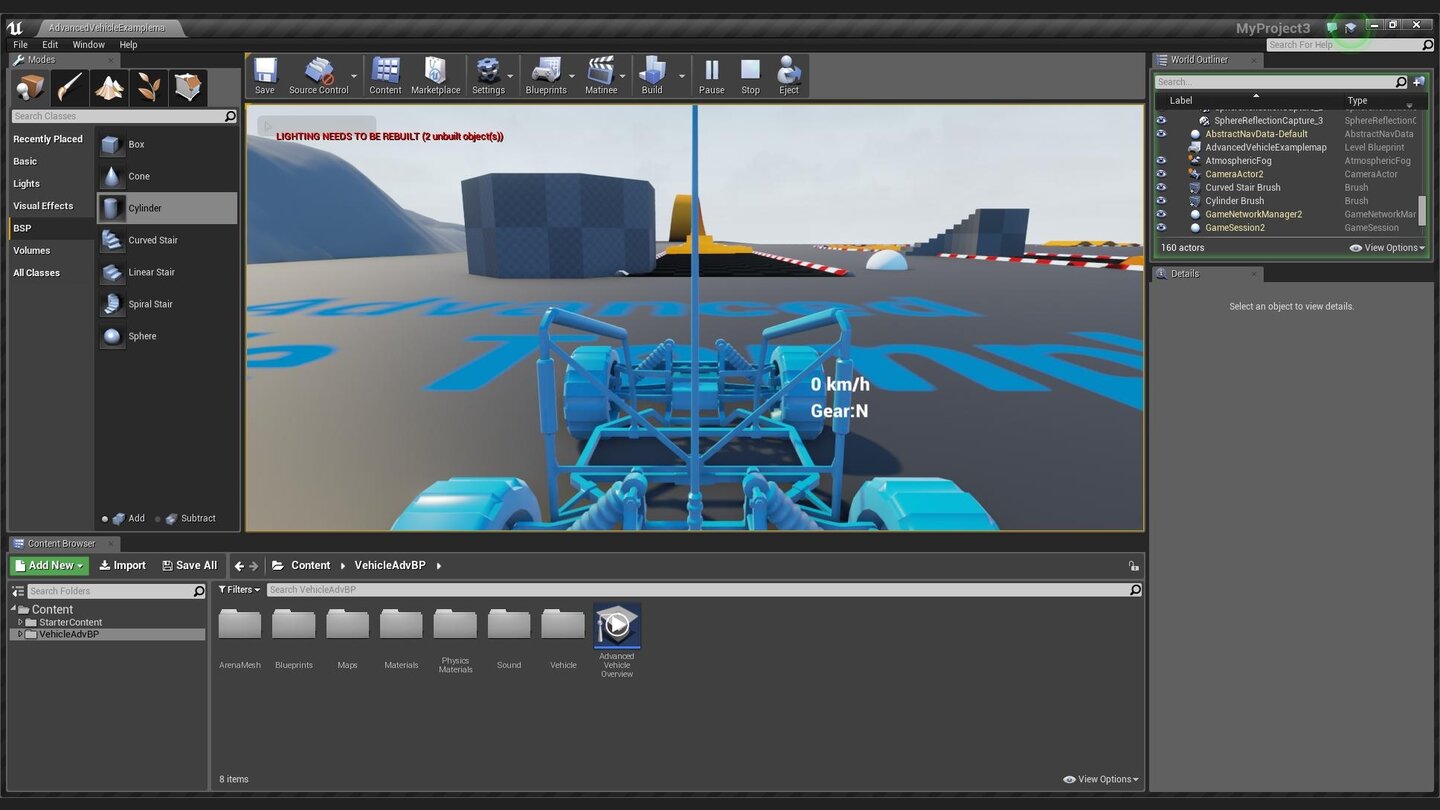The image size is (1440, 810).
Task: Hide the AtmosphericFog actor with its eye icon
Action: (x=1161, y=160)
